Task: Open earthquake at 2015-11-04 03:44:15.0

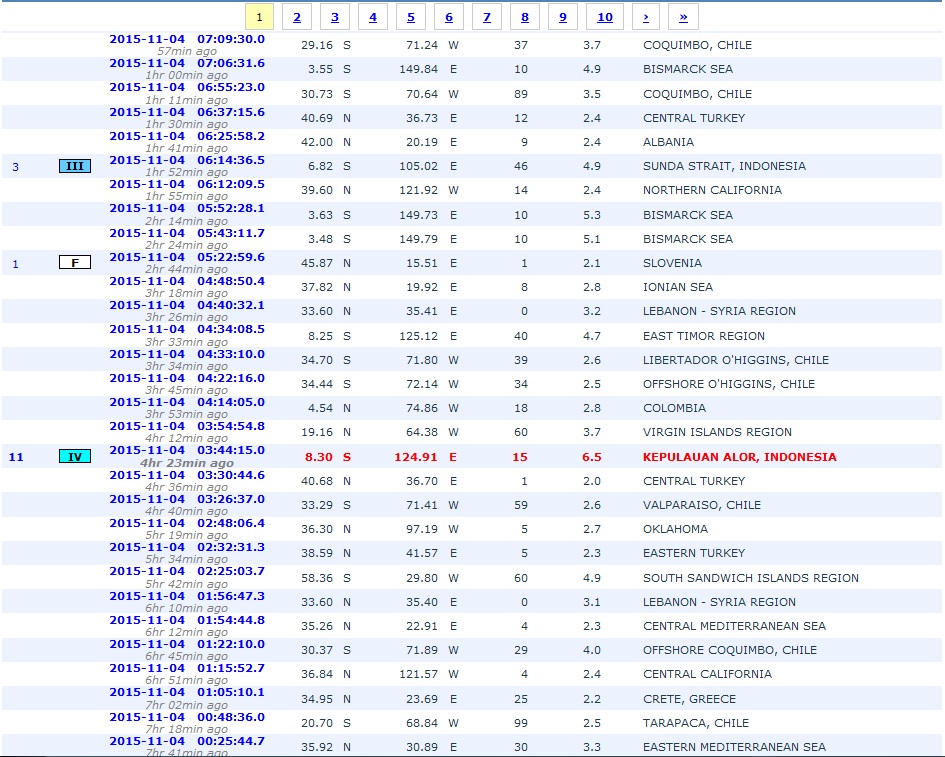Action: pos(187,451)
